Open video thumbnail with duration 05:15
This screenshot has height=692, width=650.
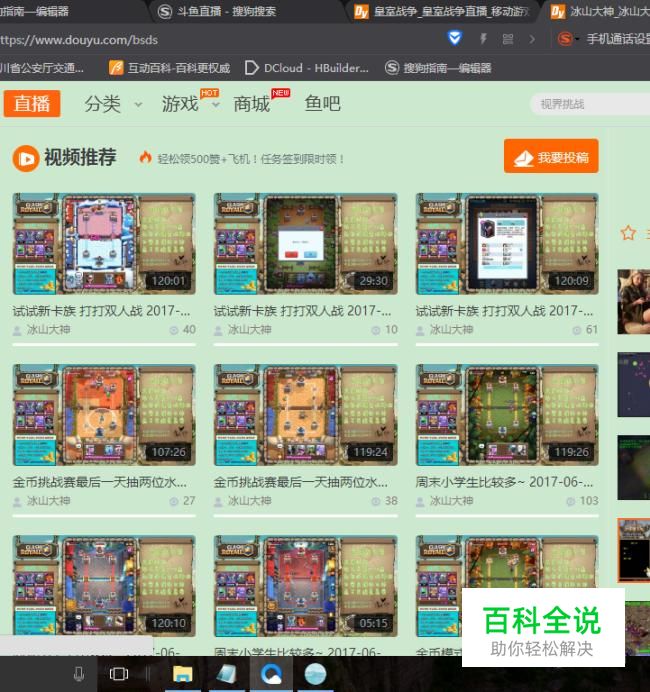pos(306,586)
